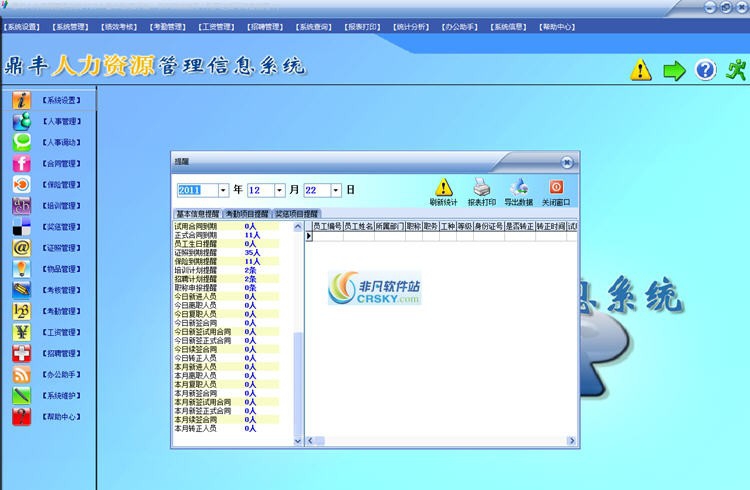
Task: Open 证照管理 '@' icon
Action: tap(22, 247)
